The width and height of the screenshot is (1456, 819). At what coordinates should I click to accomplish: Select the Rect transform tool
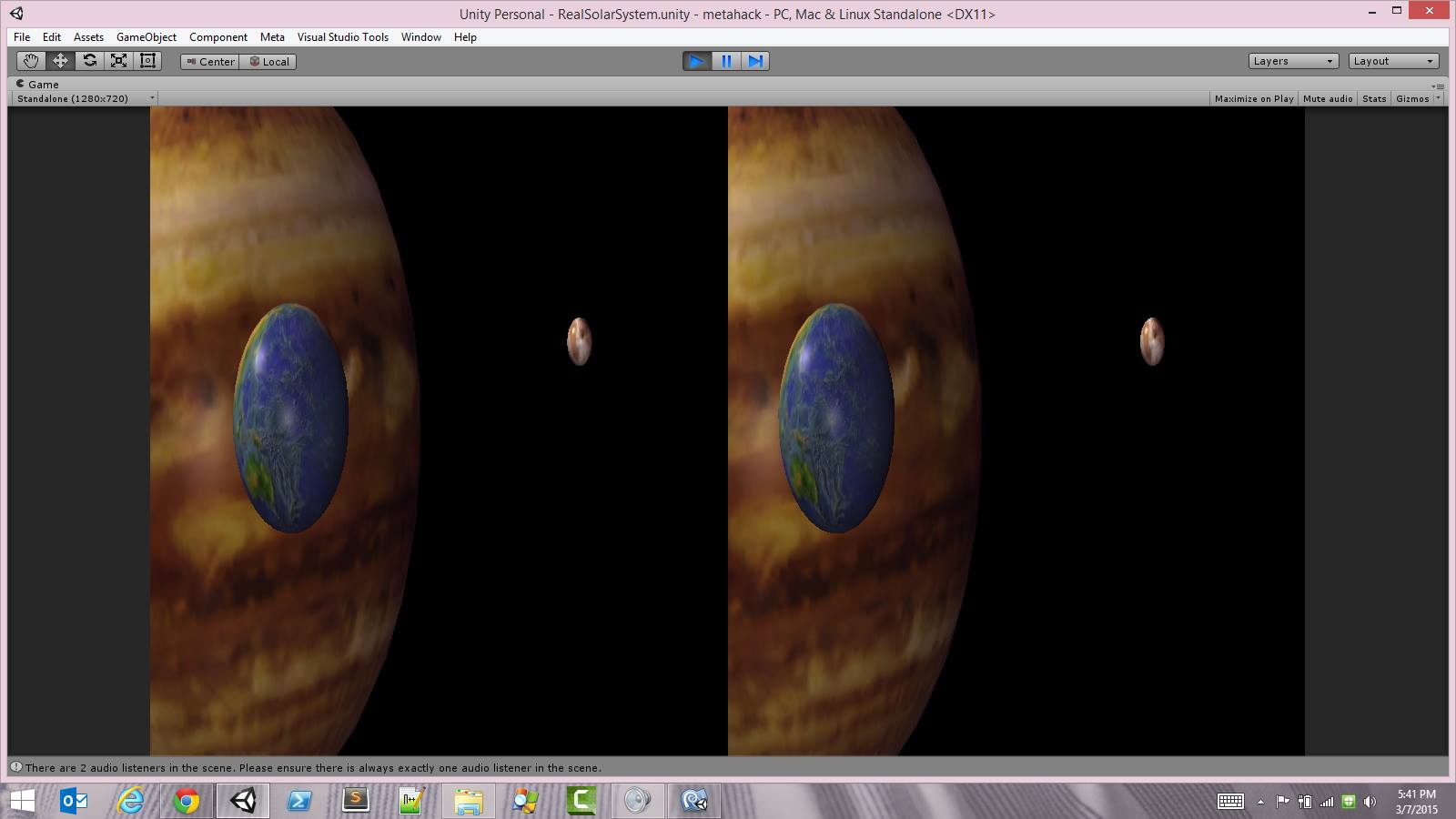pyautogui.click(x=147, y=61)
